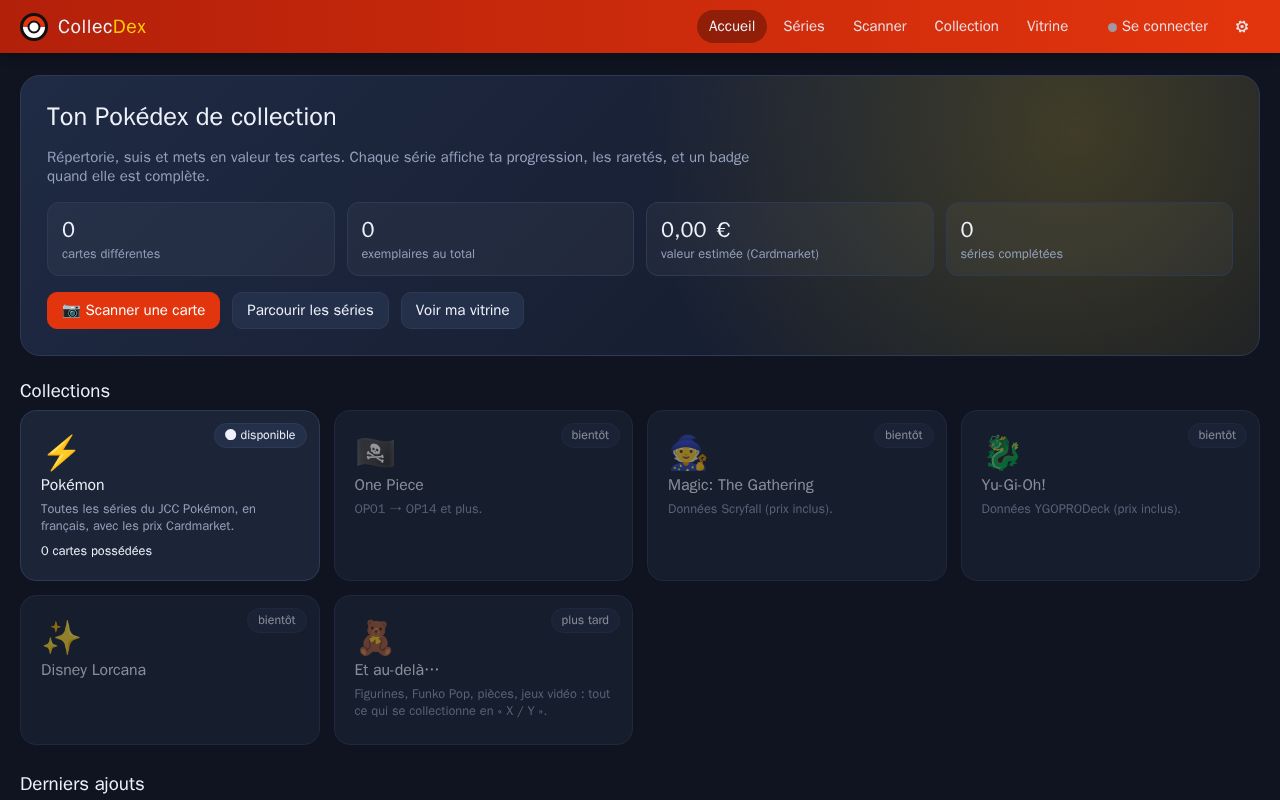Click the One Piece pirate flag icon
This screenshot has width=1280, height=800.
pyautogui.click(x=375, y=453)
